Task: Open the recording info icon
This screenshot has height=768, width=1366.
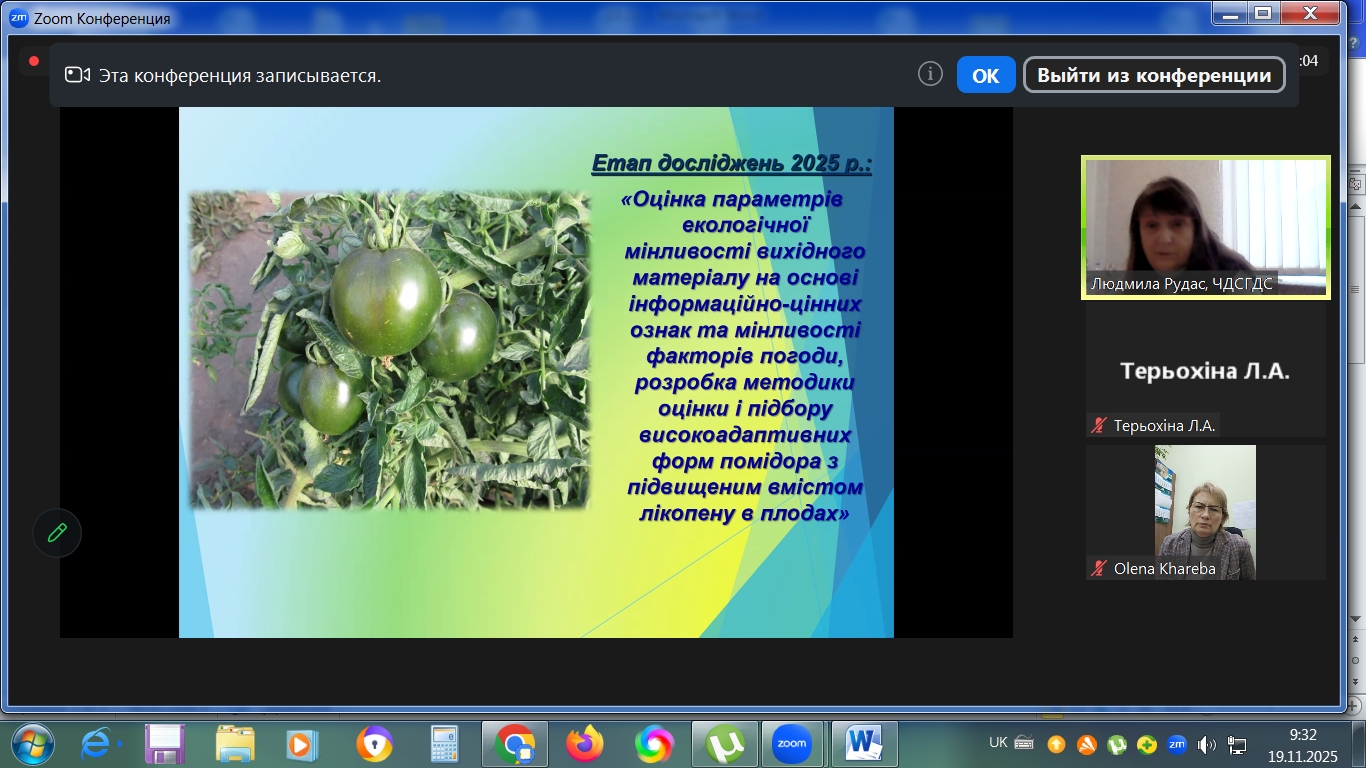Action: 930,75
